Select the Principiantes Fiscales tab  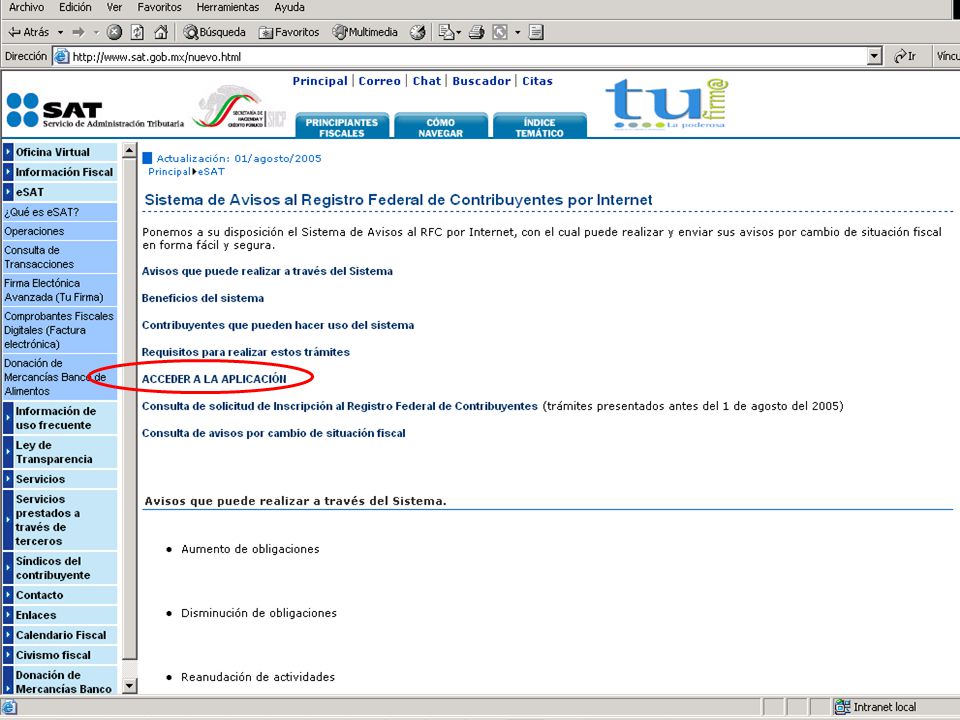point(342,126)
